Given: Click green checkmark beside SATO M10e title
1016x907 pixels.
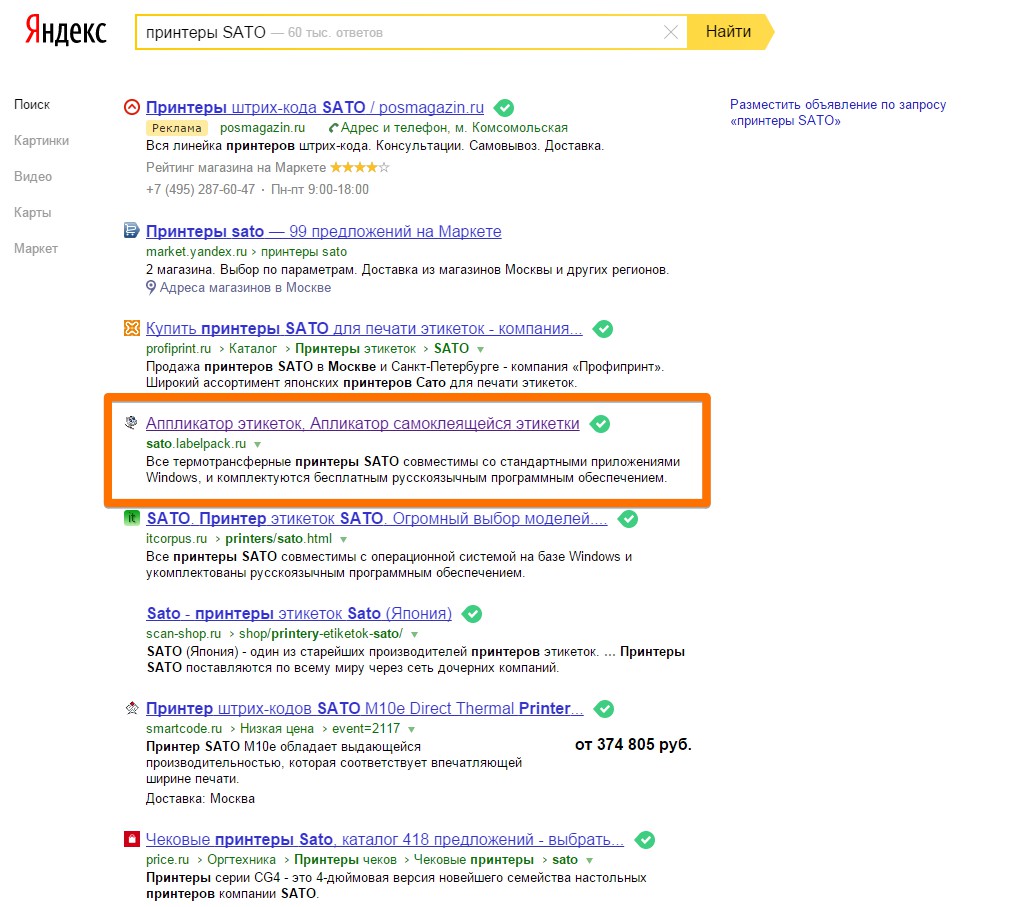Looking at the screenshot, I should pos(604,709).
